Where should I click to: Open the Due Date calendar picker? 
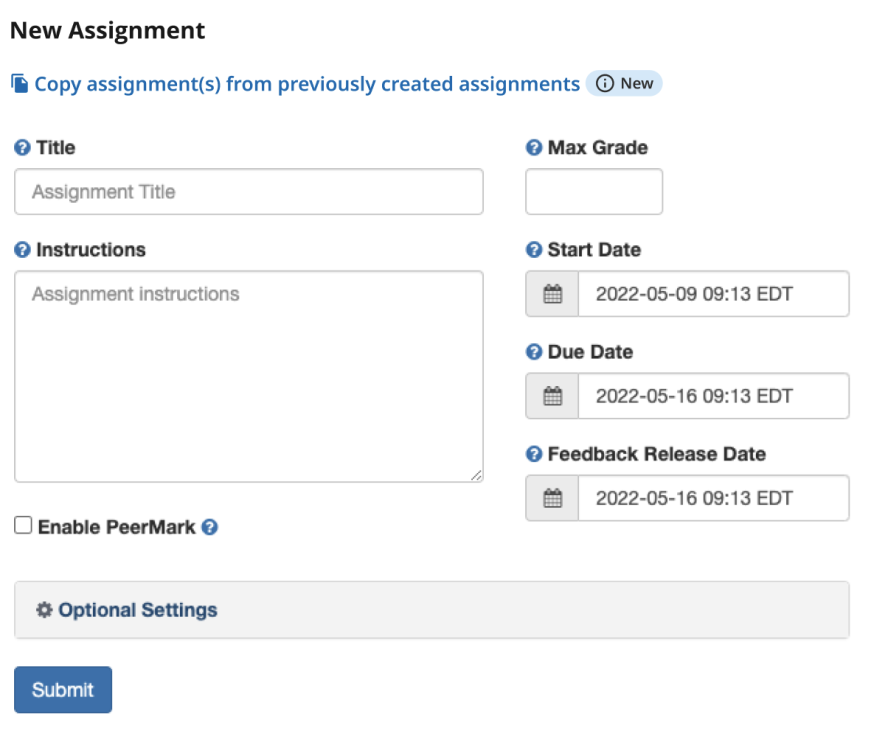[552, 395]
